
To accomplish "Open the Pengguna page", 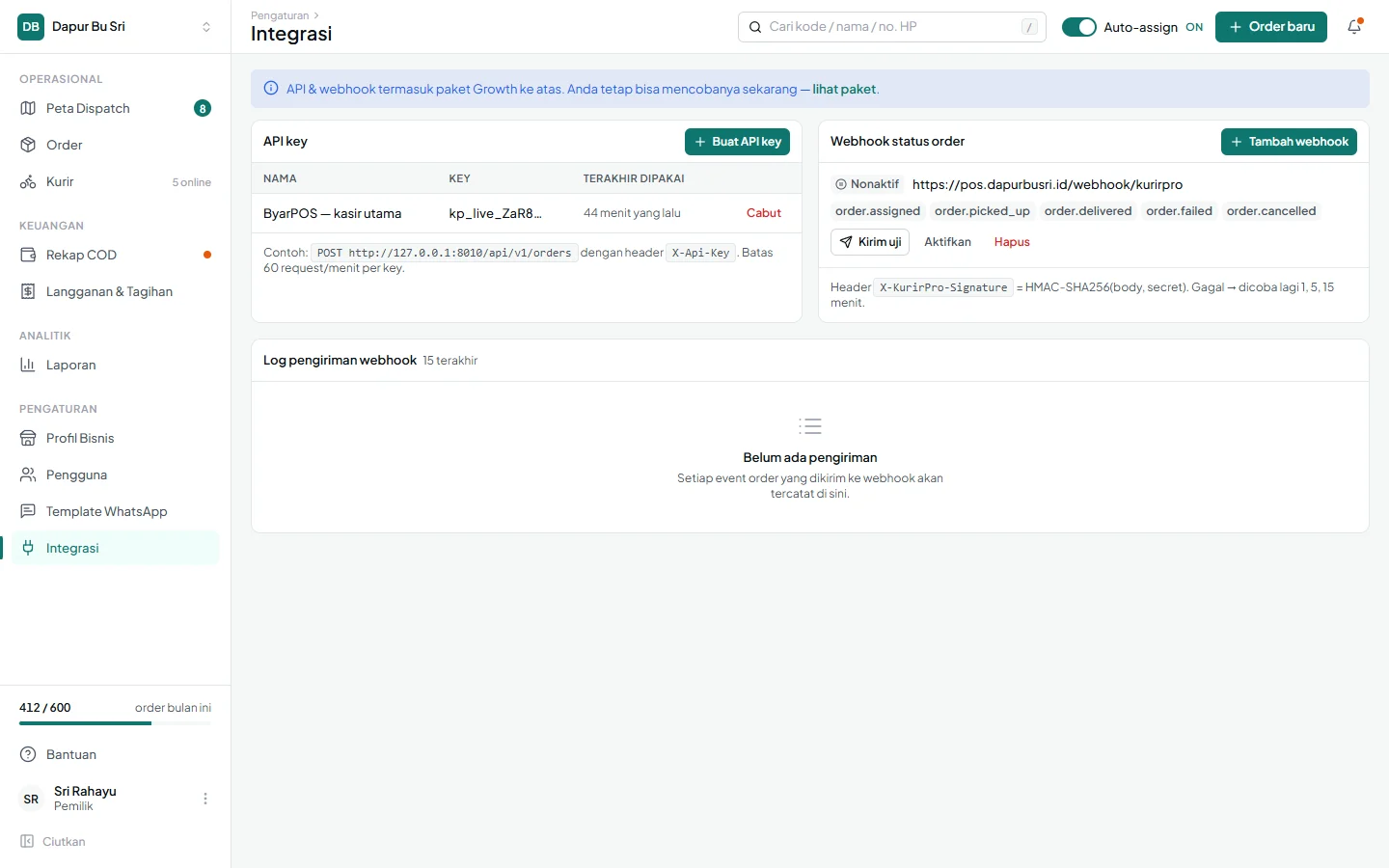I will (116, 475).
